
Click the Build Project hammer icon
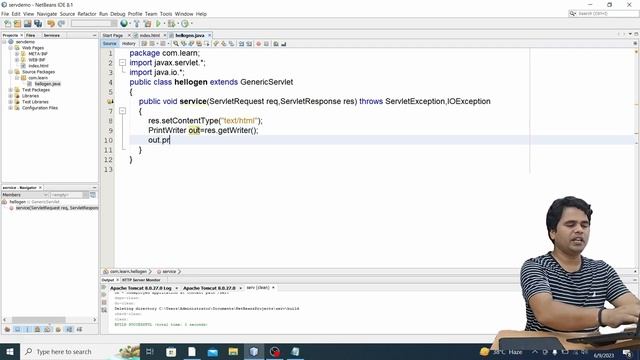[137, 24]
